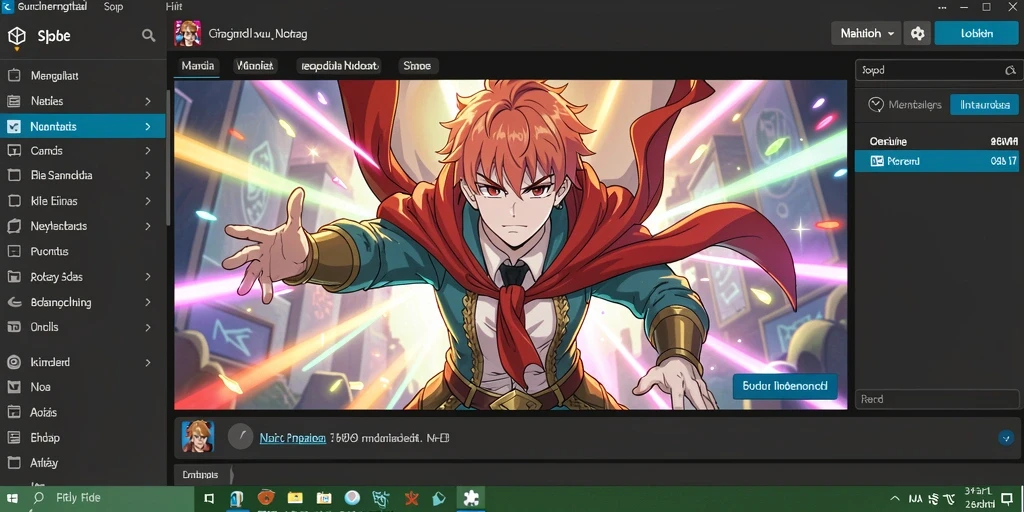Click the Mengafatt sidebar icon

click(x=14, y=75)
